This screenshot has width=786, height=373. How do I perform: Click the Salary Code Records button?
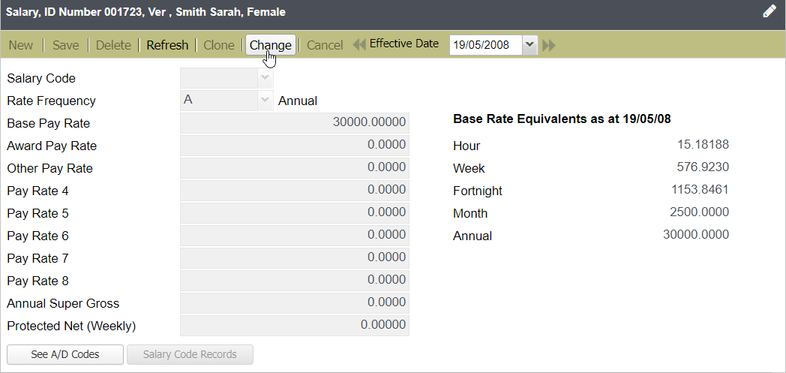pyautogui.click(x=190, y=354)
